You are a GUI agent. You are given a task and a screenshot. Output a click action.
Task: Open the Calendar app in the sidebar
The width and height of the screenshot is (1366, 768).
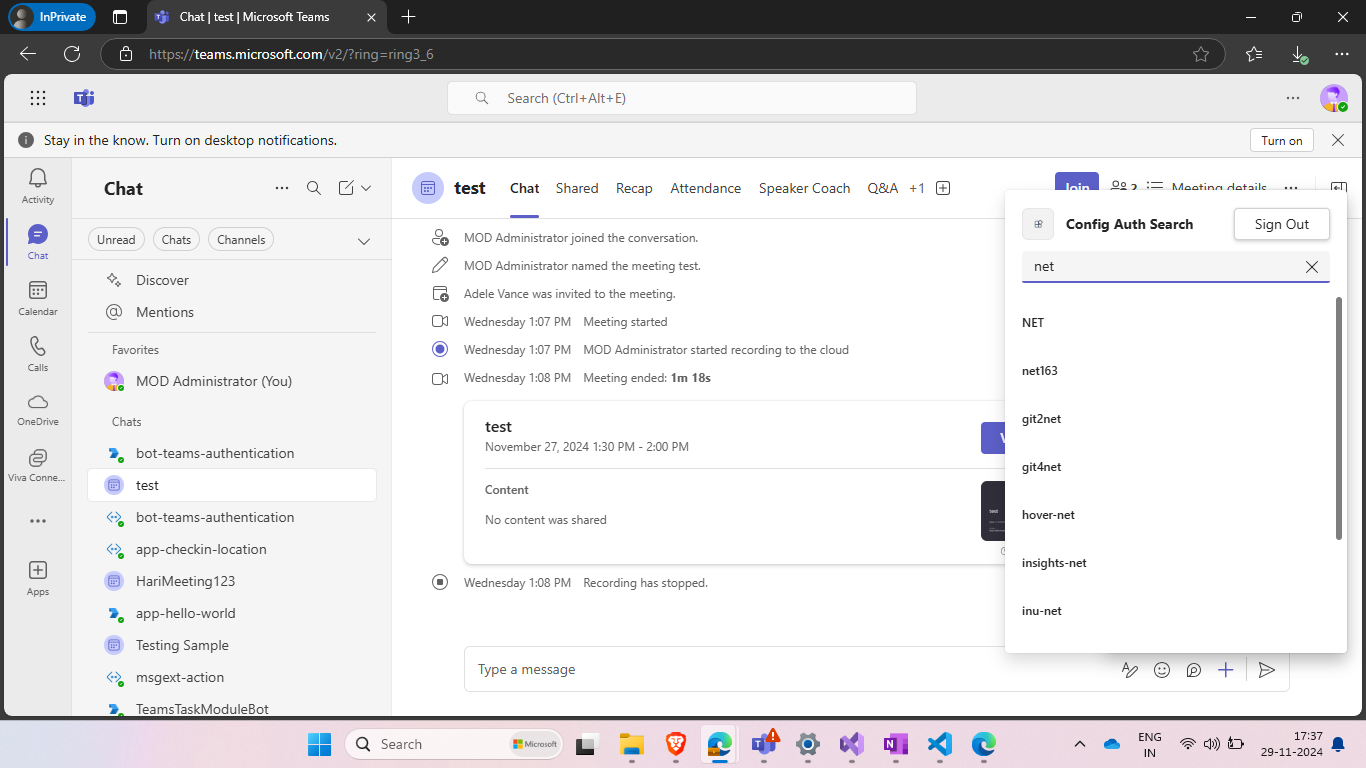pyautogui.click(x=38, y=298)
